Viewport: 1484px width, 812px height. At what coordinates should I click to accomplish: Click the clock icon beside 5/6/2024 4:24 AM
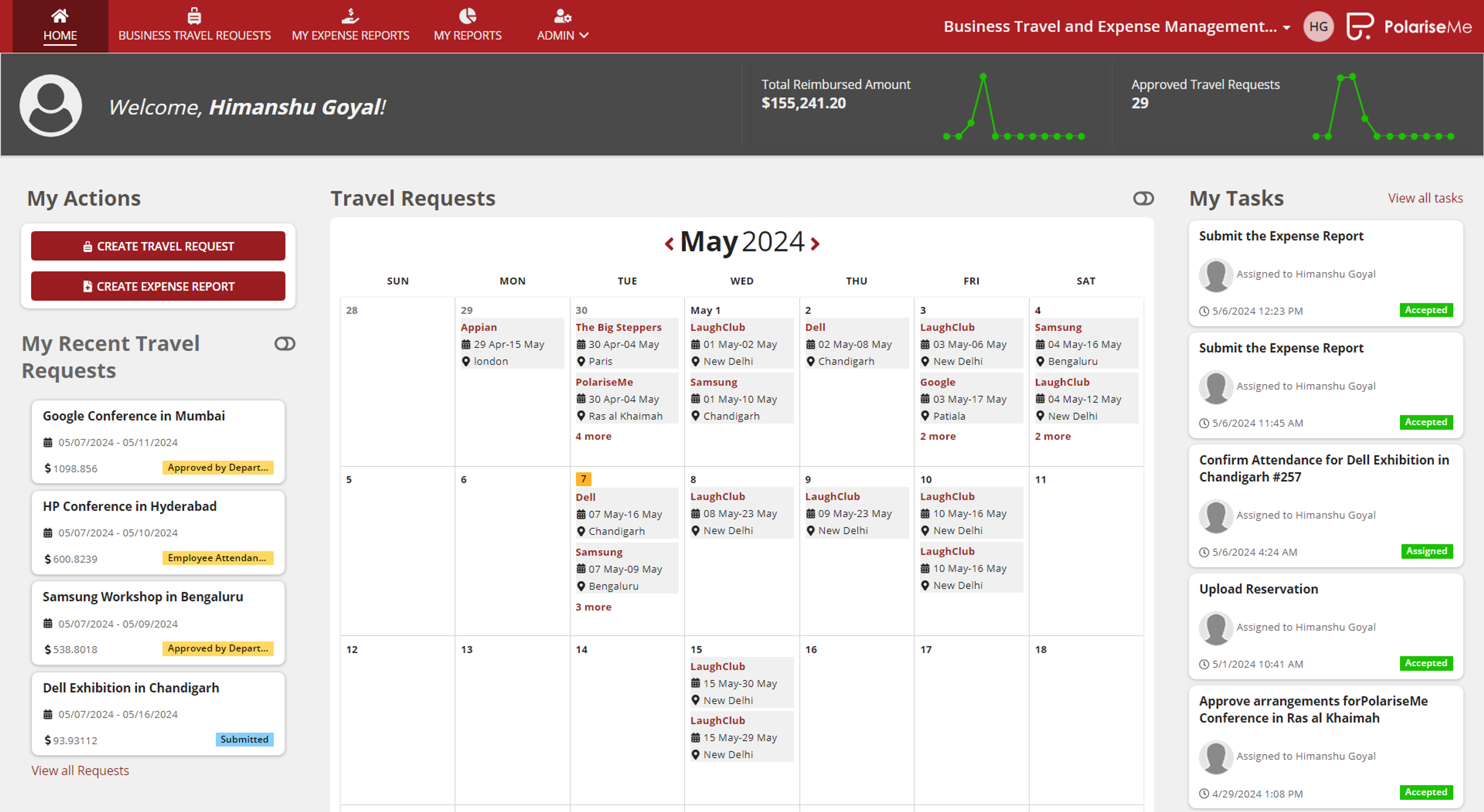tap(1204, 552)
